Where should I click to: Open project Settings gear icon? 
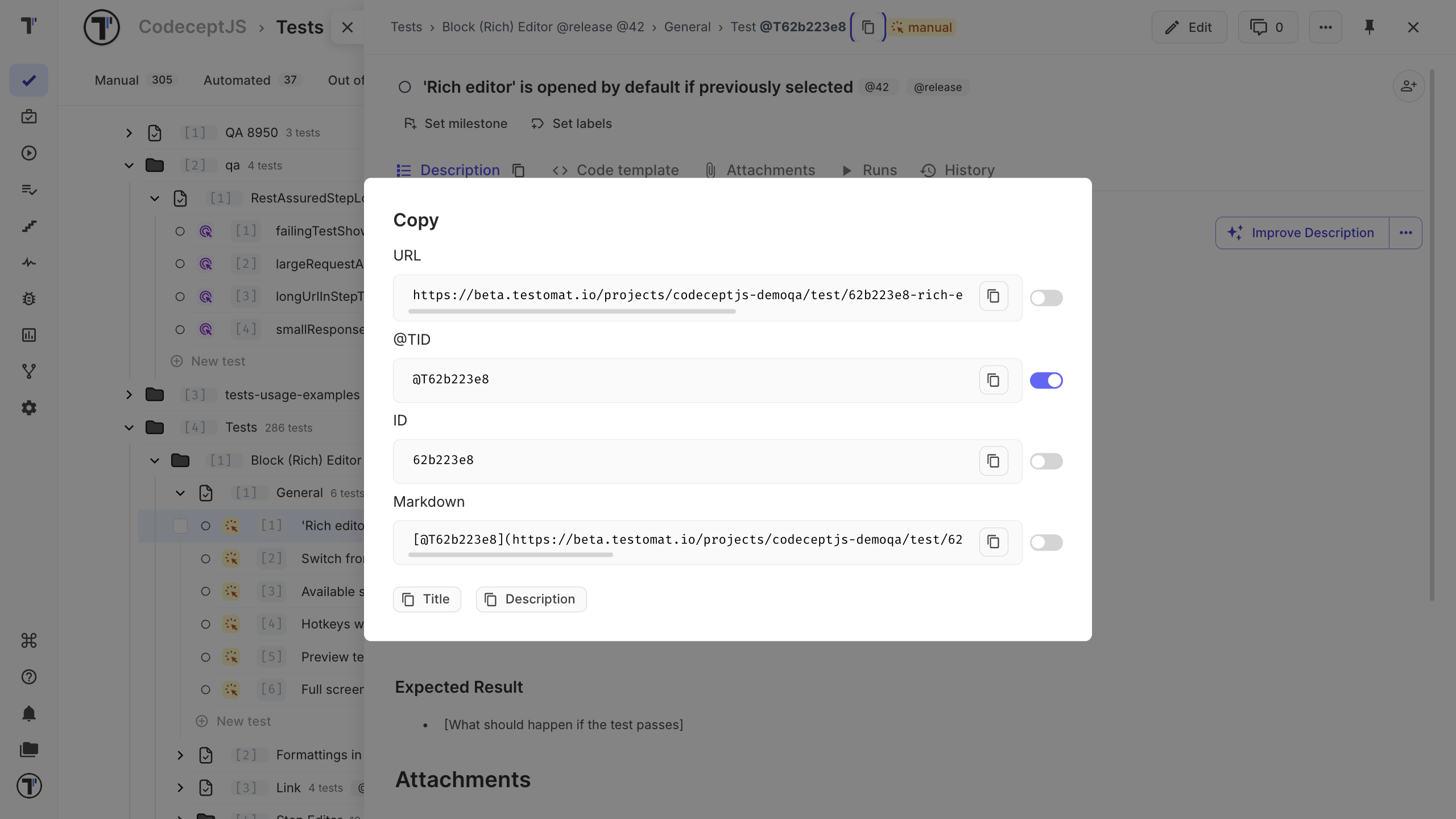(29, 408)
